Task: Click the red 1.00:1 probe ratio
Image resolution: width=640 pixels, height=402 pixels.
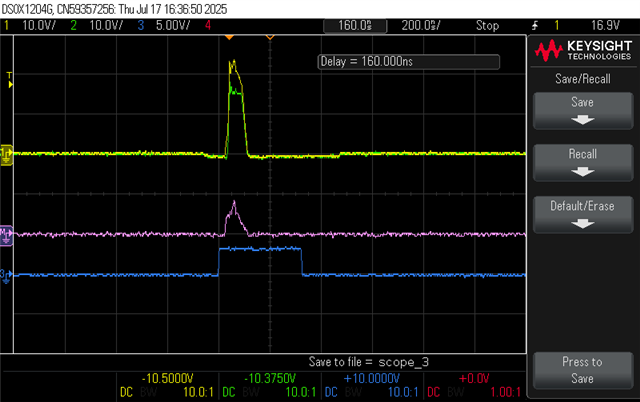Action: pyautogui.click(x=506, y=392)
